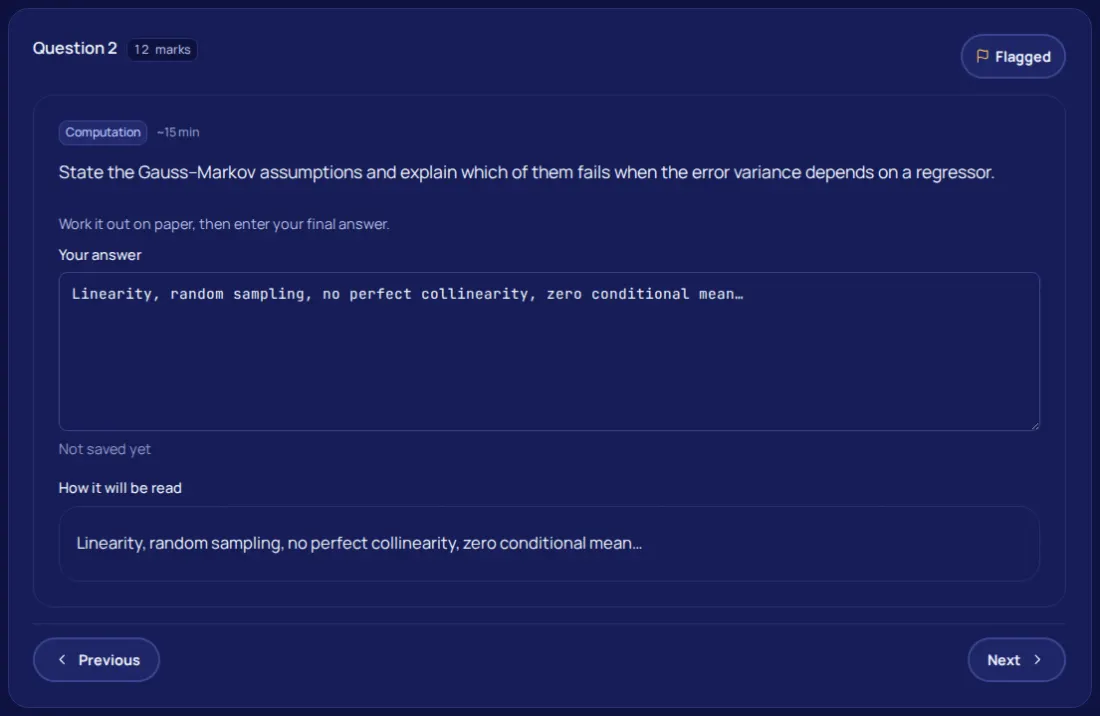Viewport: 1100px width, 716px height.
Task: Click the text area resize handle corner
Action: pos(1034,425)
